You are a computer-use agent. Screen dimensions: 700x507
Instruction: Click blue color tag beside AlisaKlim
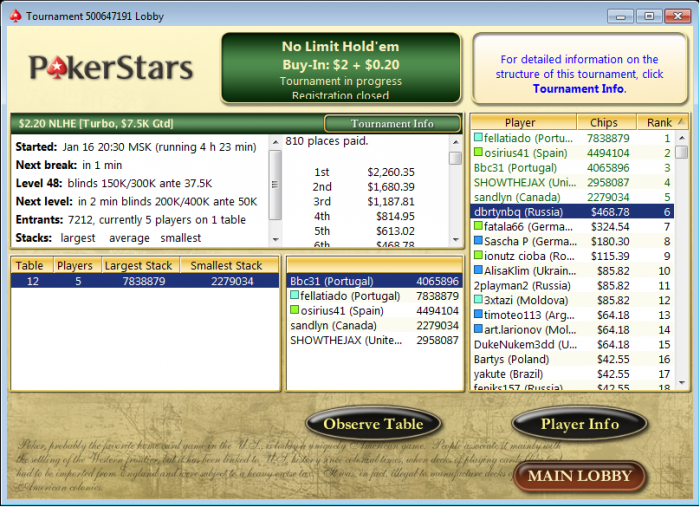479,270
